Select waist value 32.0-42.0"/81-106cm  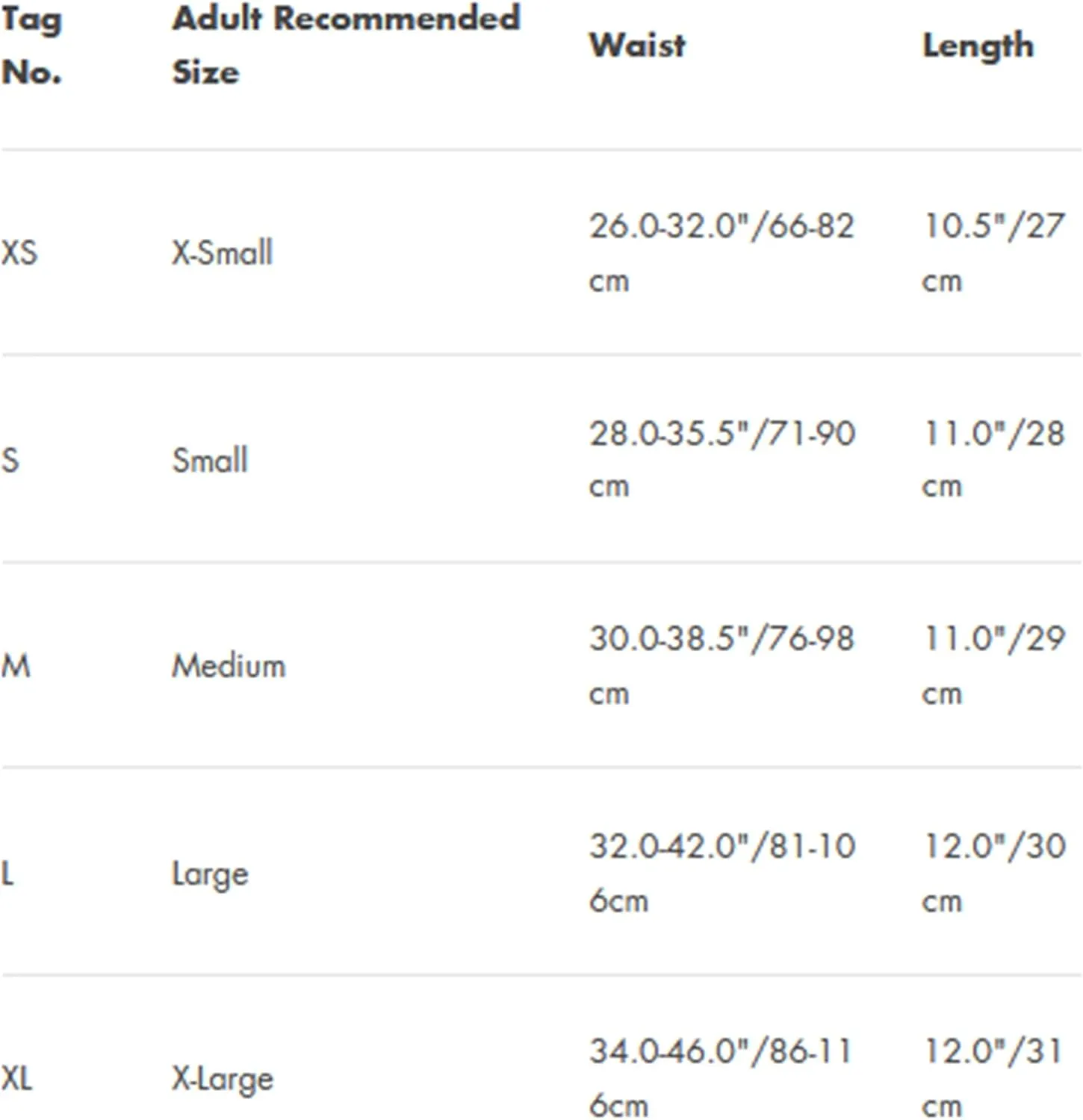tap(722, 872)
